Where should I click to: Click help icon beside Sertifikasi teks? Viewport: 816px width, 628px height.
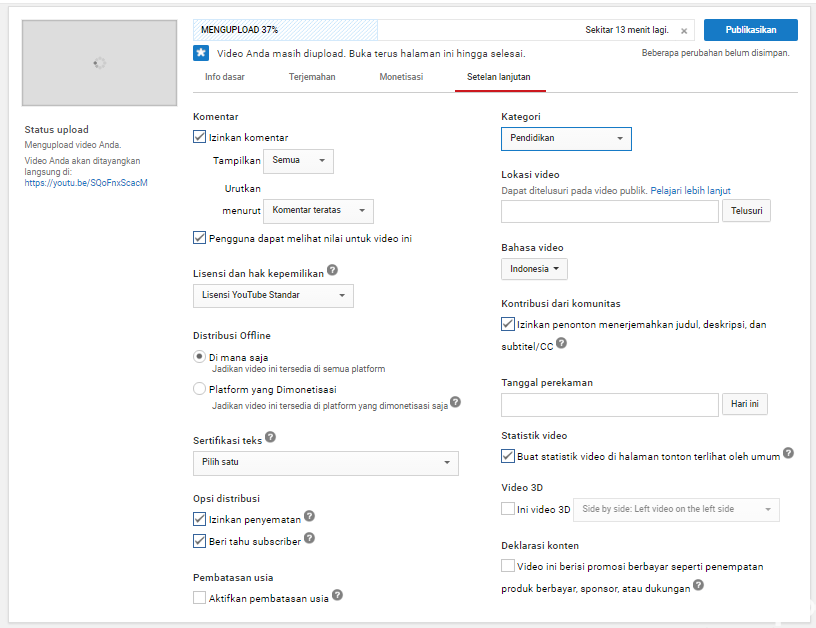pyautogui.click(x=271, y=437)
